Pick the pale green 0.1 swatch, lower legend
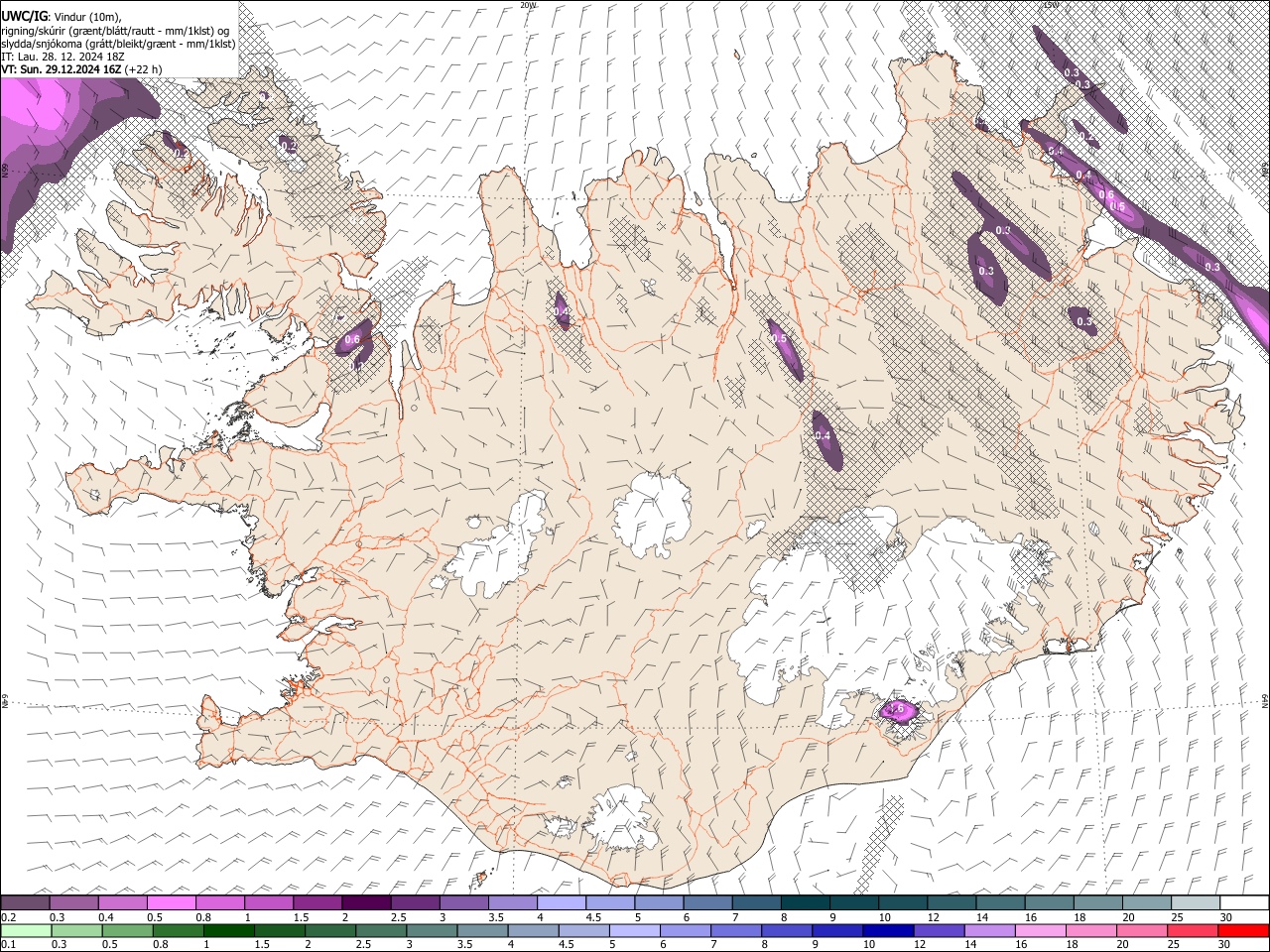Screen dimensions: 1270x952 (x=25, y=931)
